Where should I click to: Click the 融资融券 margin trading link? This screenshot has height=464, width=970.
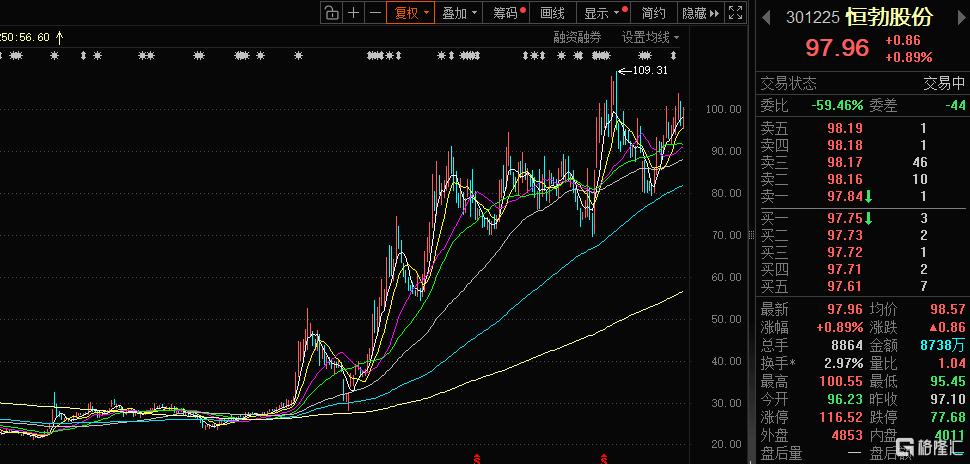point(578,37)
